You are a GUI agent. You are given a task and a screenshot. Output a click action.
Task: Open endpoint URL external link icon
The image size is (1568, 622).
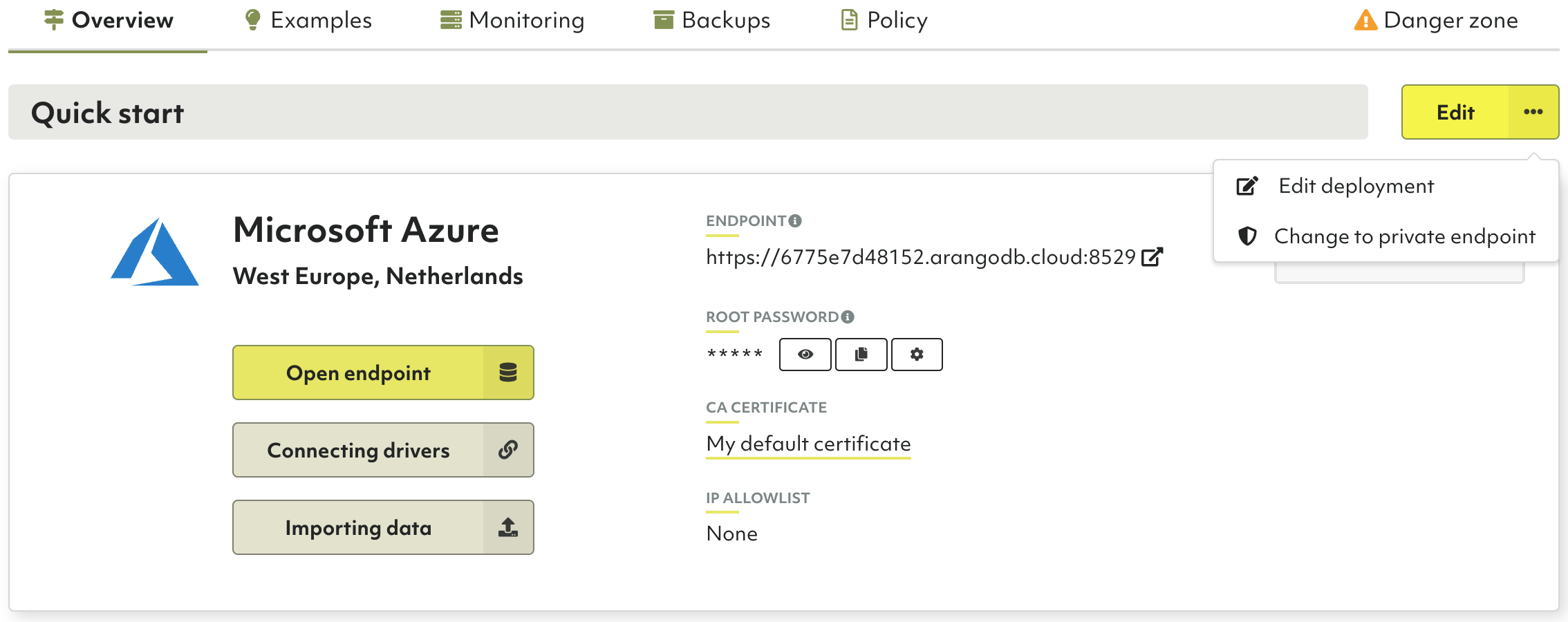1152,257
